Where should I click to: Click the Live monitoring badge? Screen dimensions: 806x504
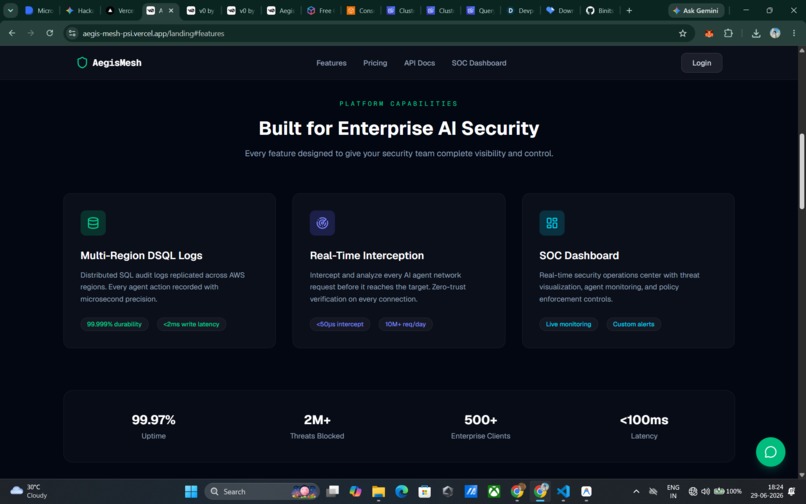(x=569, y=324)
